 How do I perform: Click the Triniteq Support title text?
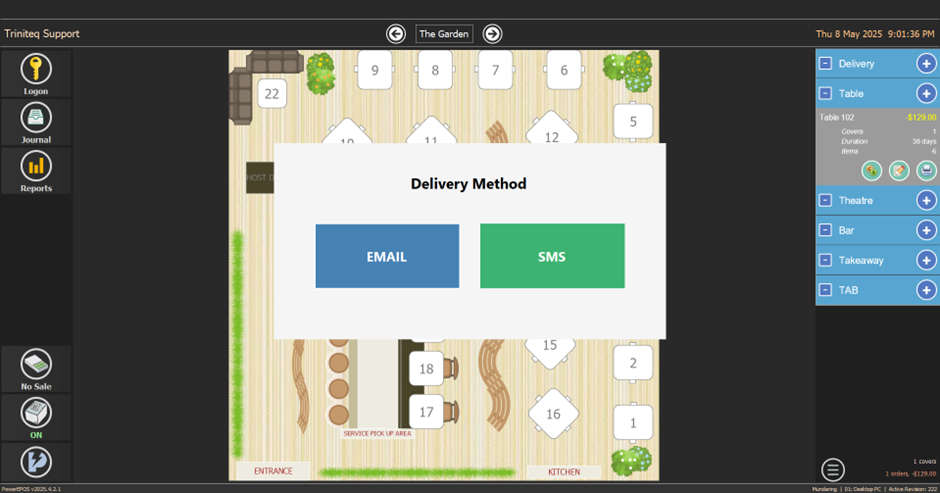[x=42, y=34]
